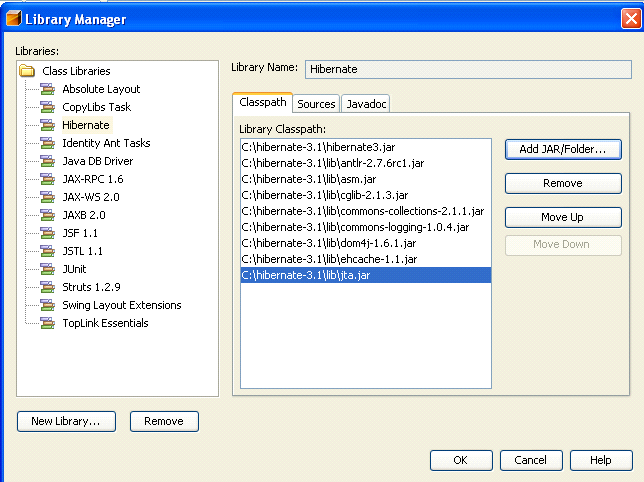Select JAX-RPC 1.6 library
The height and width of the screenshot is (482, 644).
coord(93,179)
